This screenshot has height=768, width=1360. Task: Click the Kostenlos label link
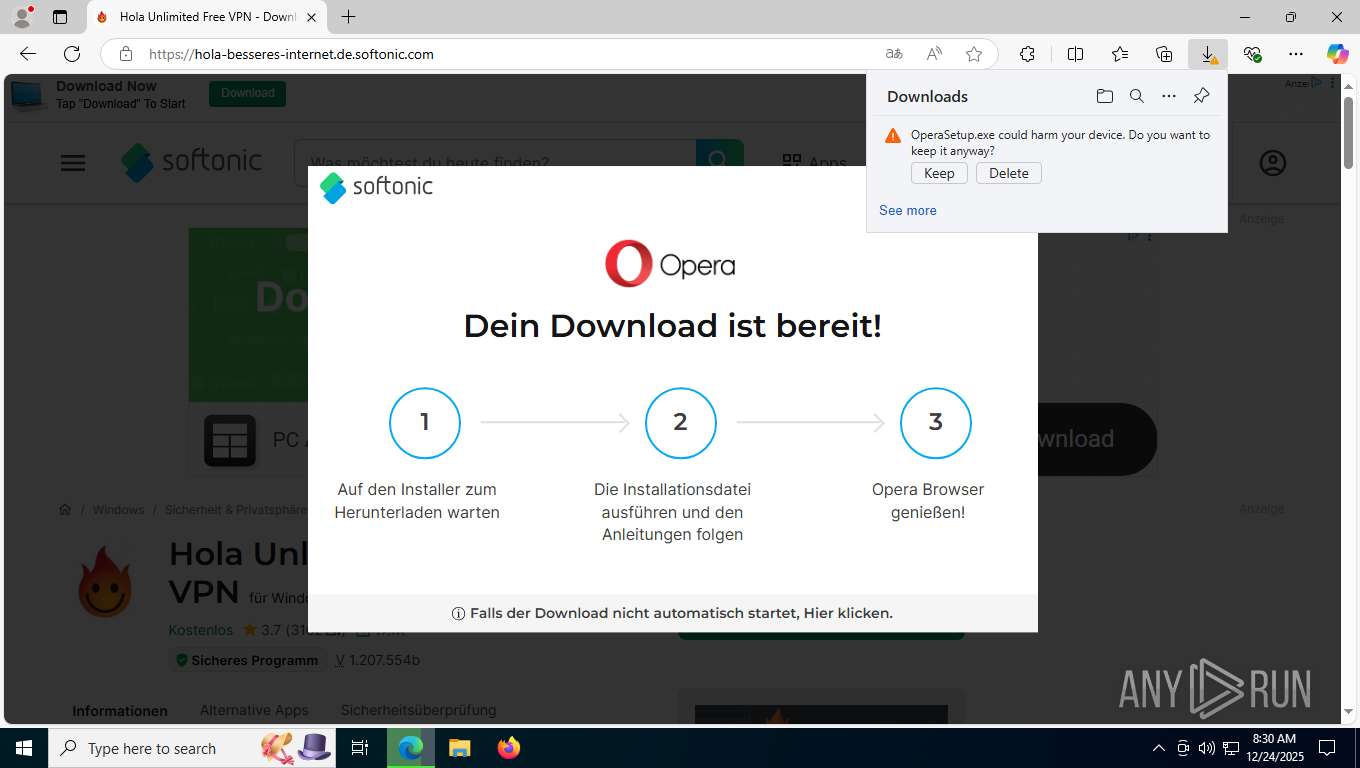(200, 630)
